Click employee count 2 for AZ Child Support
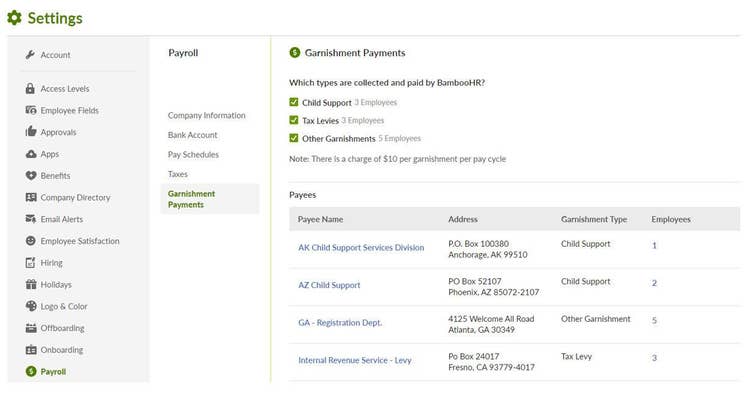This screenshot has height=395, width=750. (654, 283)
